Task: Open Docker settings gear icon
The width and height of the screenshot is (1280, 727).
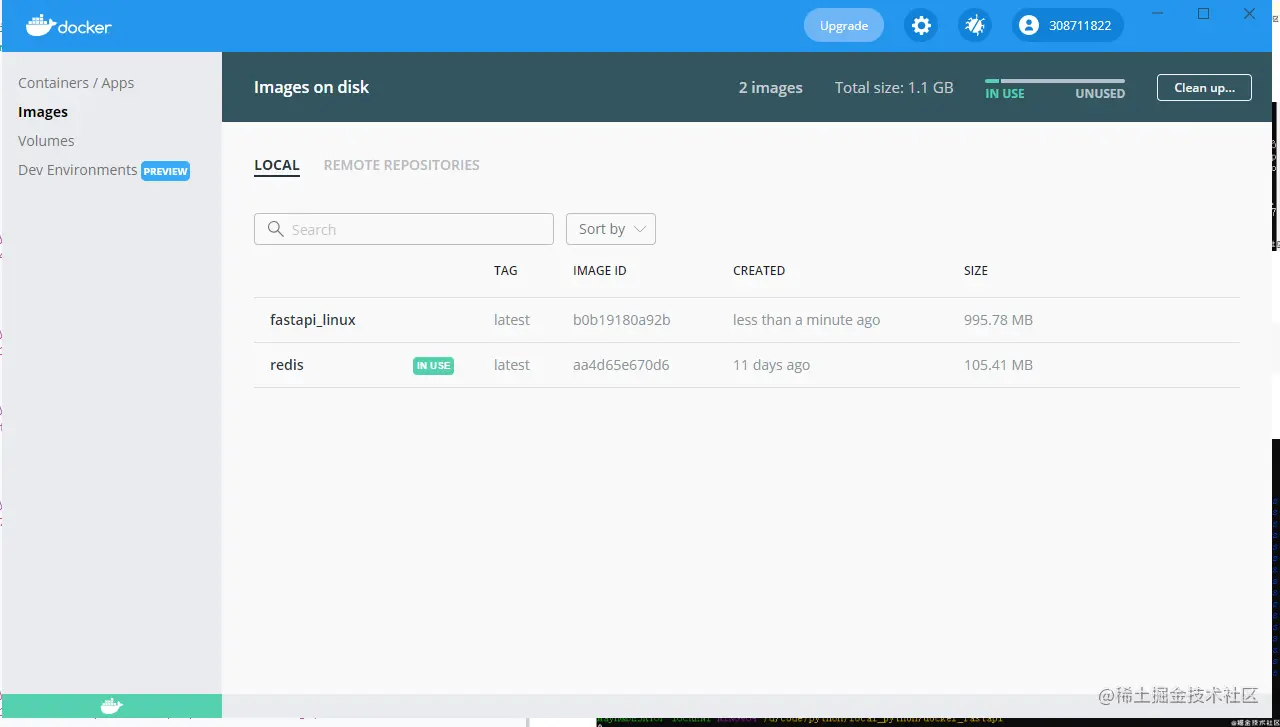Action: [x=921, y=26]
